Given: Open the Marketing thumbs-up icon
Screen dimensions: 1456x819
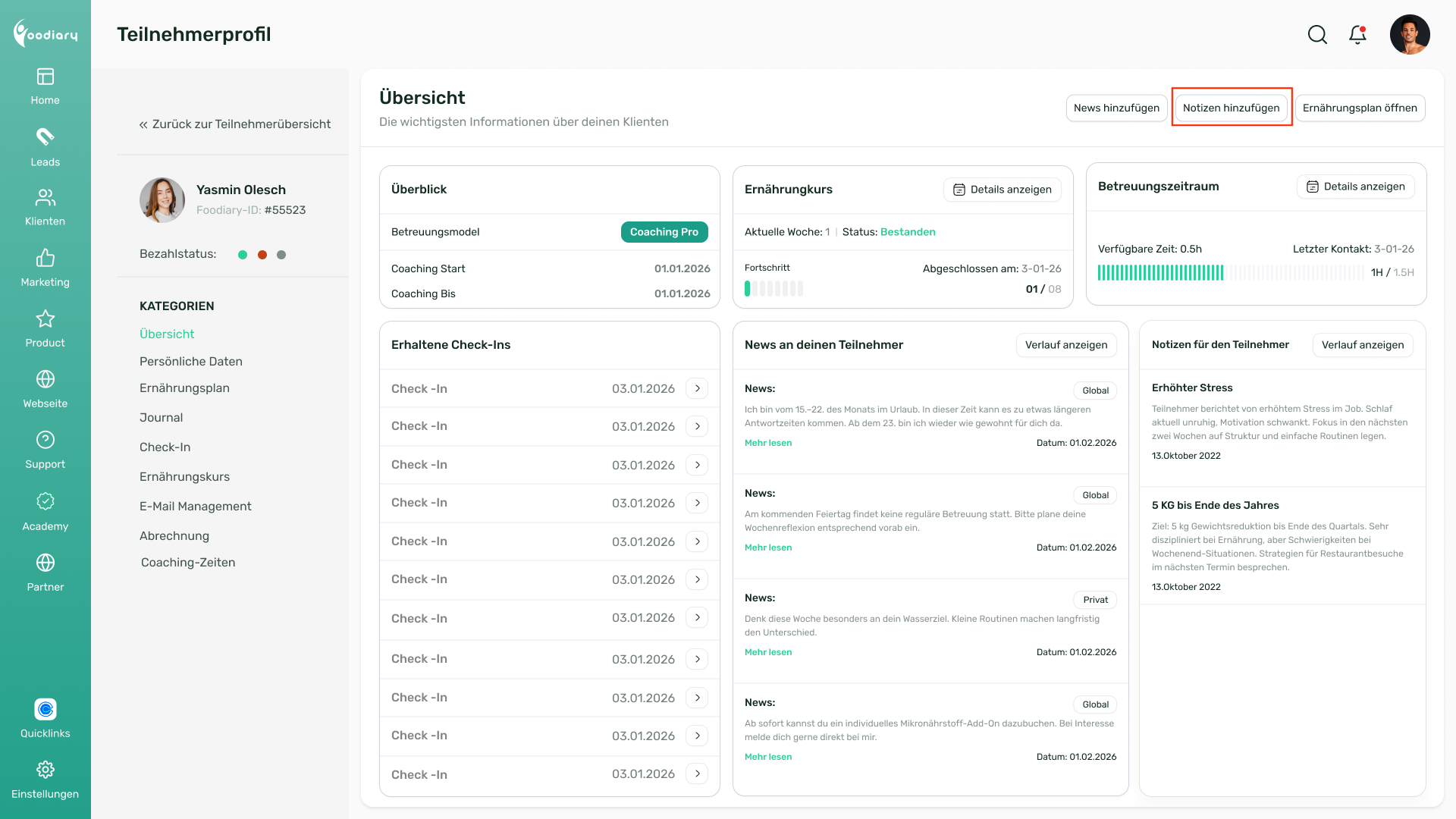Looking at the screenshot, I should pos(45,259).
